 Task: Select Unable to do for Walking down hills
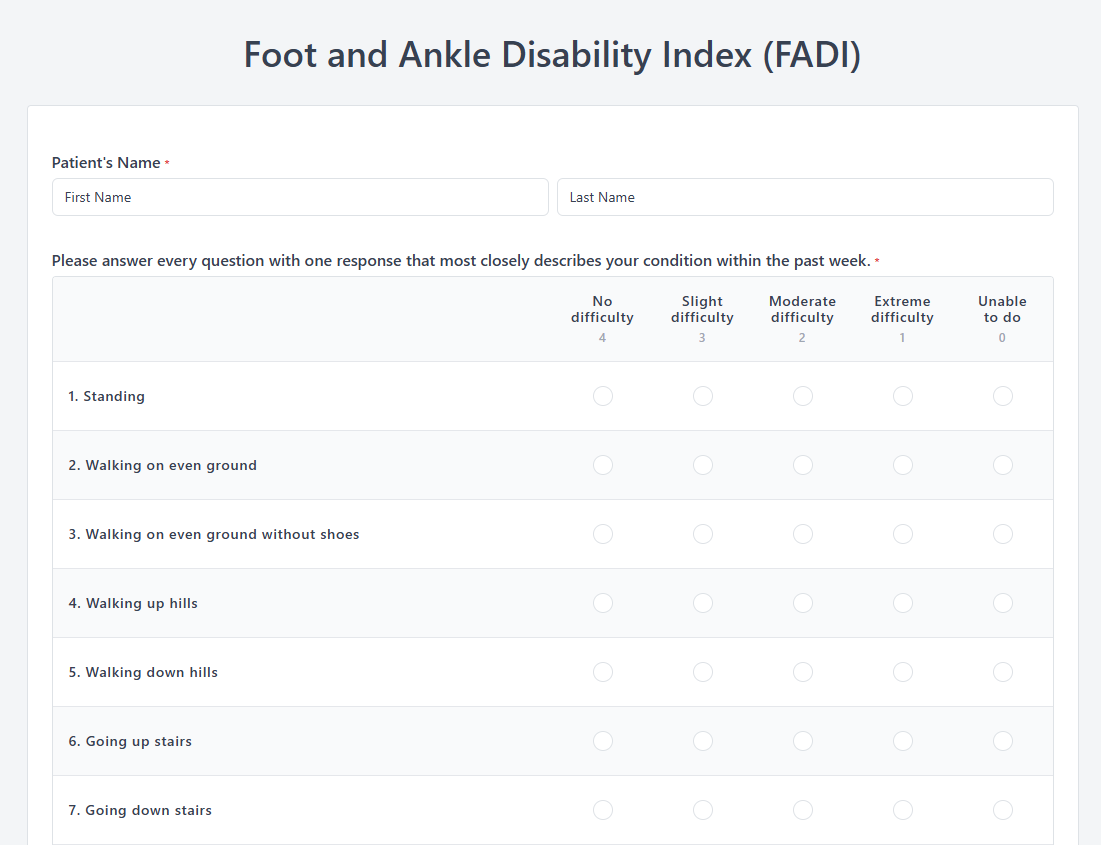1003,672
